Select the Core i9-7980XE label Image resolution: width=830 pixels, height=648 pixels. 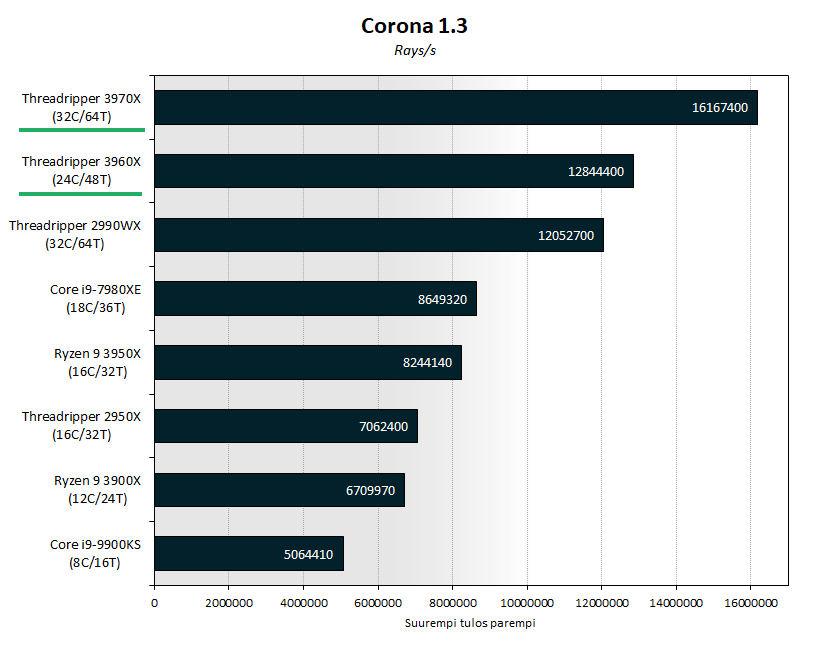pos(88,299)
